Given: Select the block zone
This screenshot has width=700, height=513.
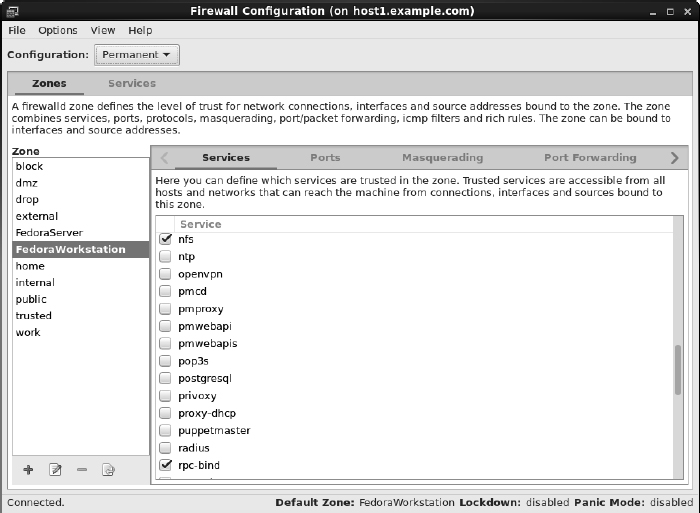Looking at the screenshot, I should [x=81, y=166].
